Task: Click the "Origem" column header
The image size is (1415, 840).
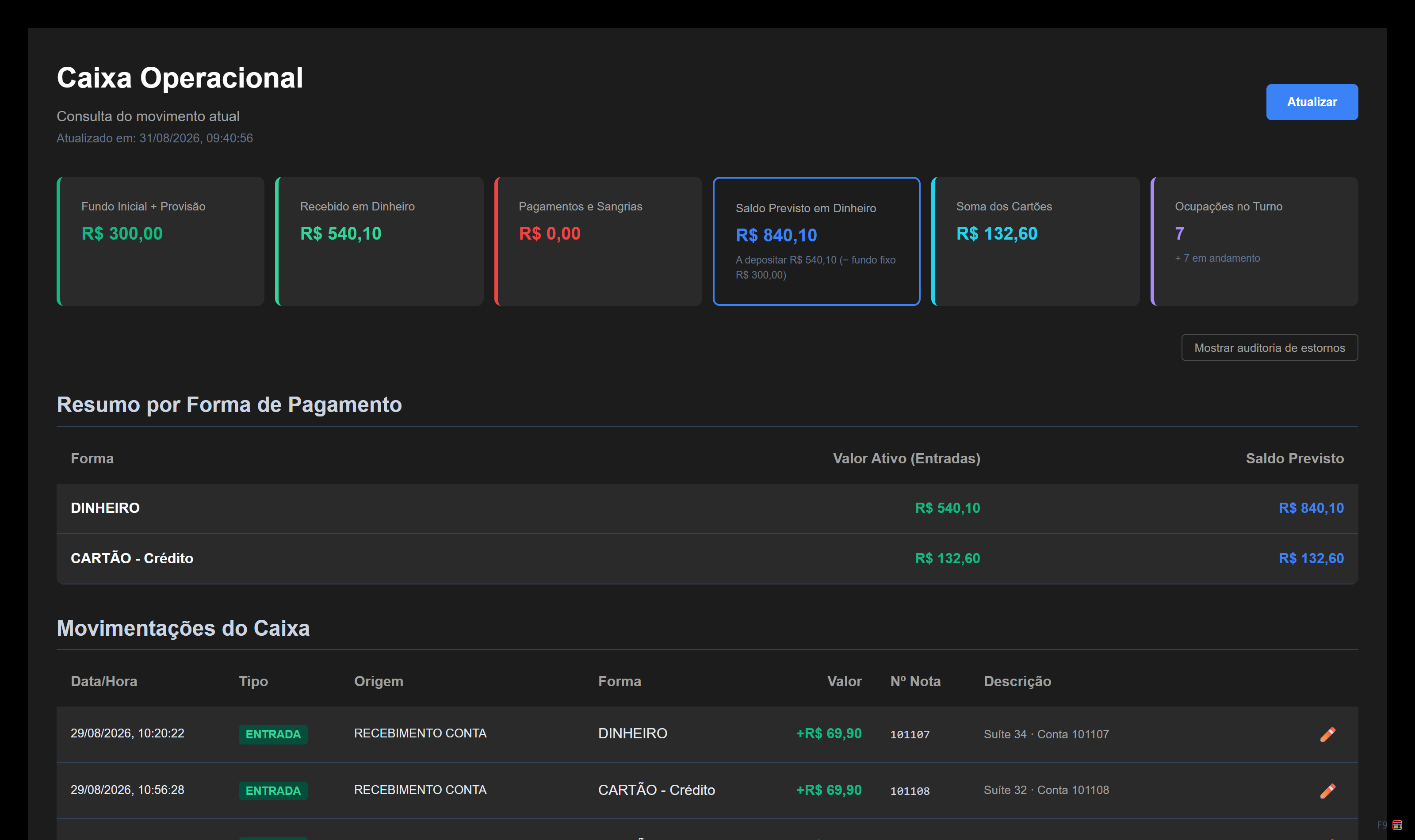Action: click(x=379, y=681)
